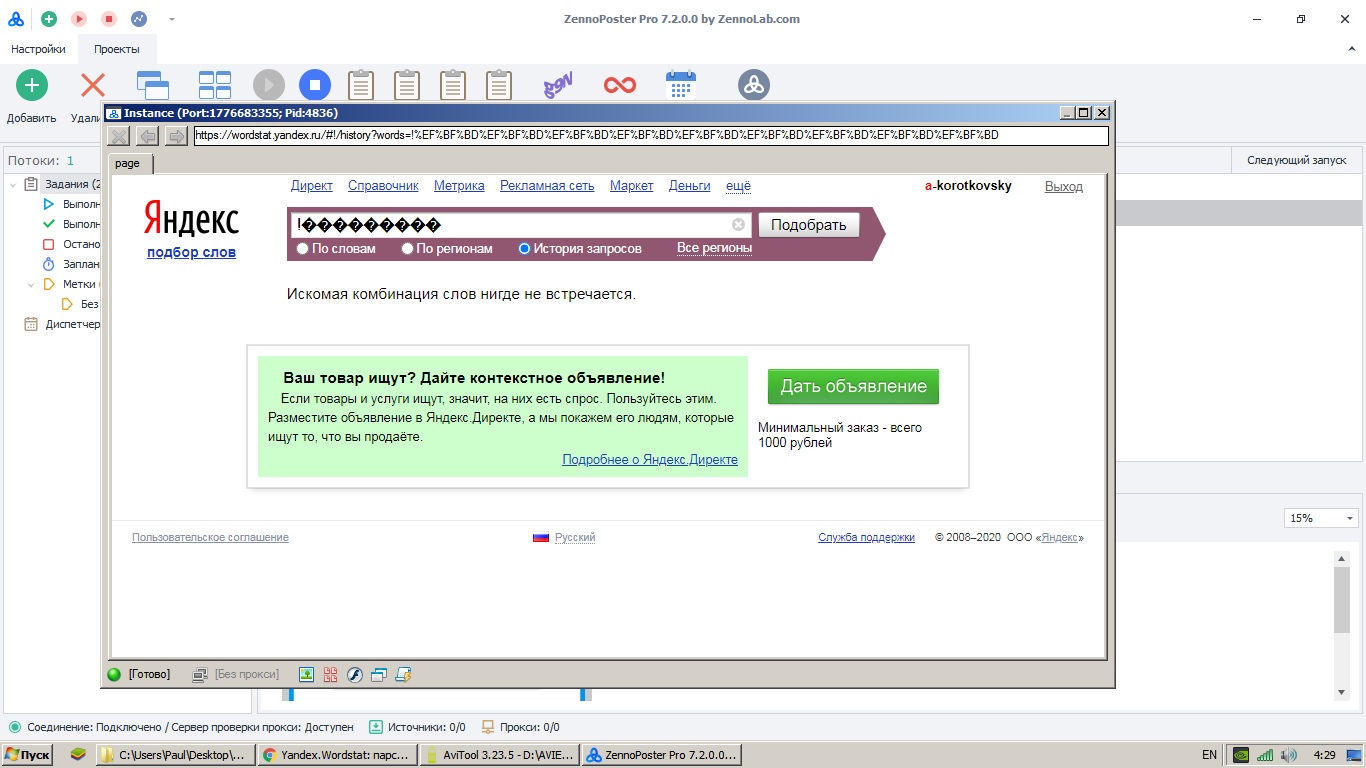Select the tree item with green checkmark icon
Screen dimensions: 1366x768
(70, 224)
